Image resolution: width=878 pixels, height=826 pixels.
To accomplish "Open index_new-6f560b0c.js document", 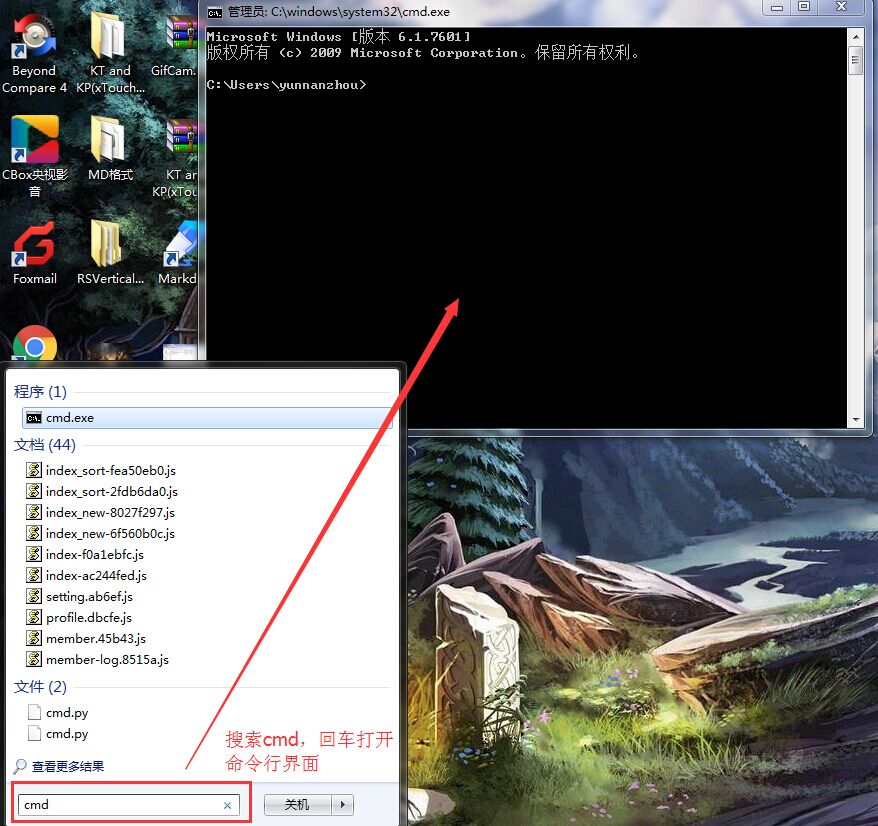I will pos(100,533).
